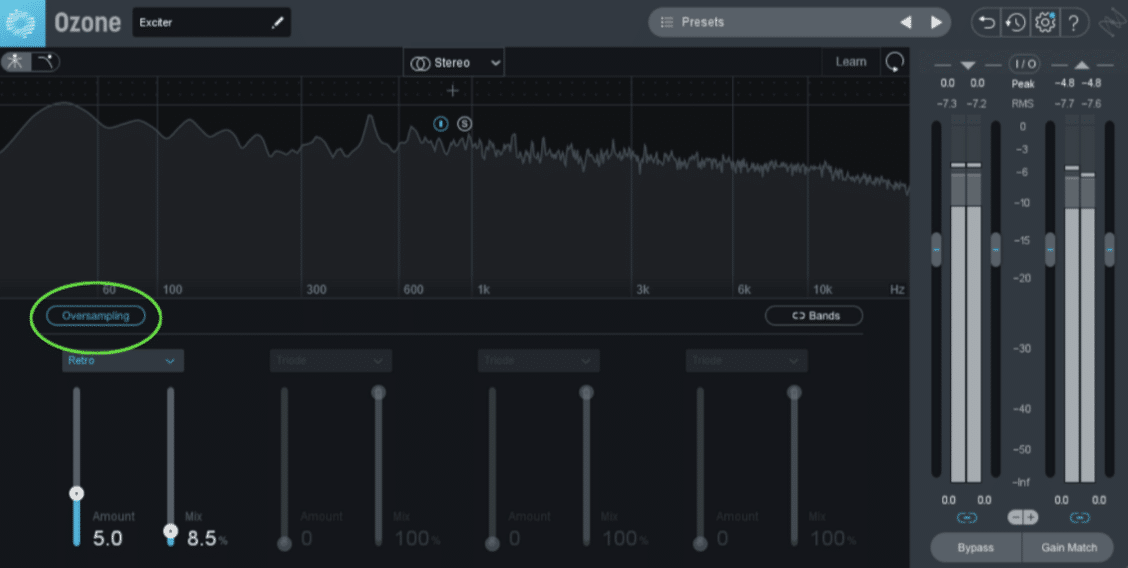Click the plus gain adjust button
Screen dimensions: 1128x568
[1031, 518]
